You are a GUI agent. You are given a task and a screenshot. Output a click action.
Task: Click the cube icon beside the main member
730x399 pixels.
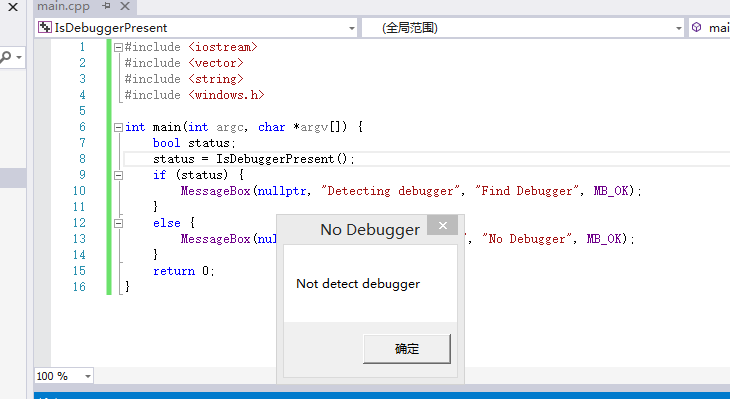tap(696, 27)
